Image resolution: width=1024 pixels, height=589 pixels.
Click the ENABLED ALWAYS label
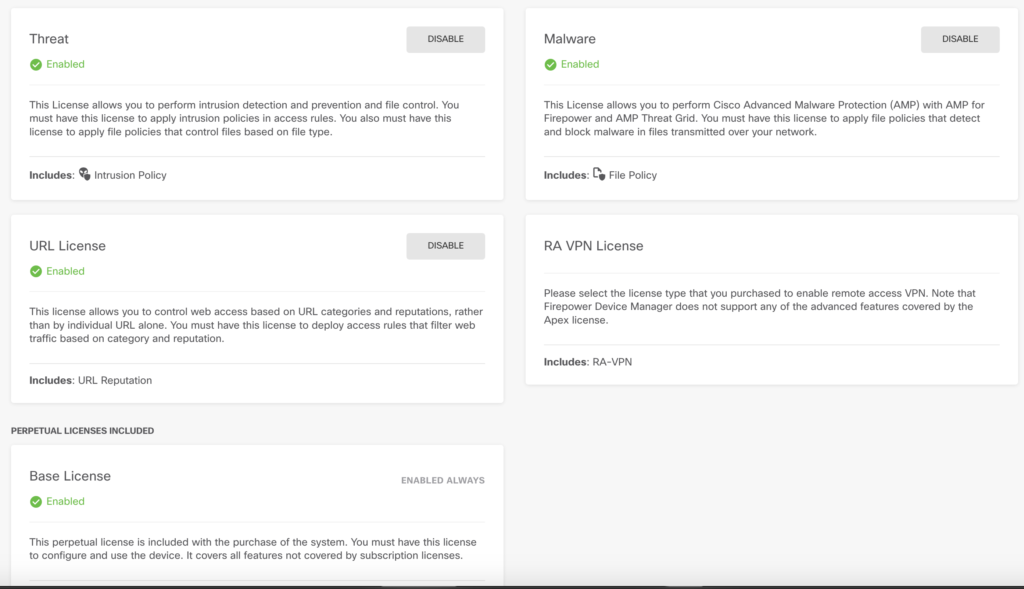click(x=442, y=481)
